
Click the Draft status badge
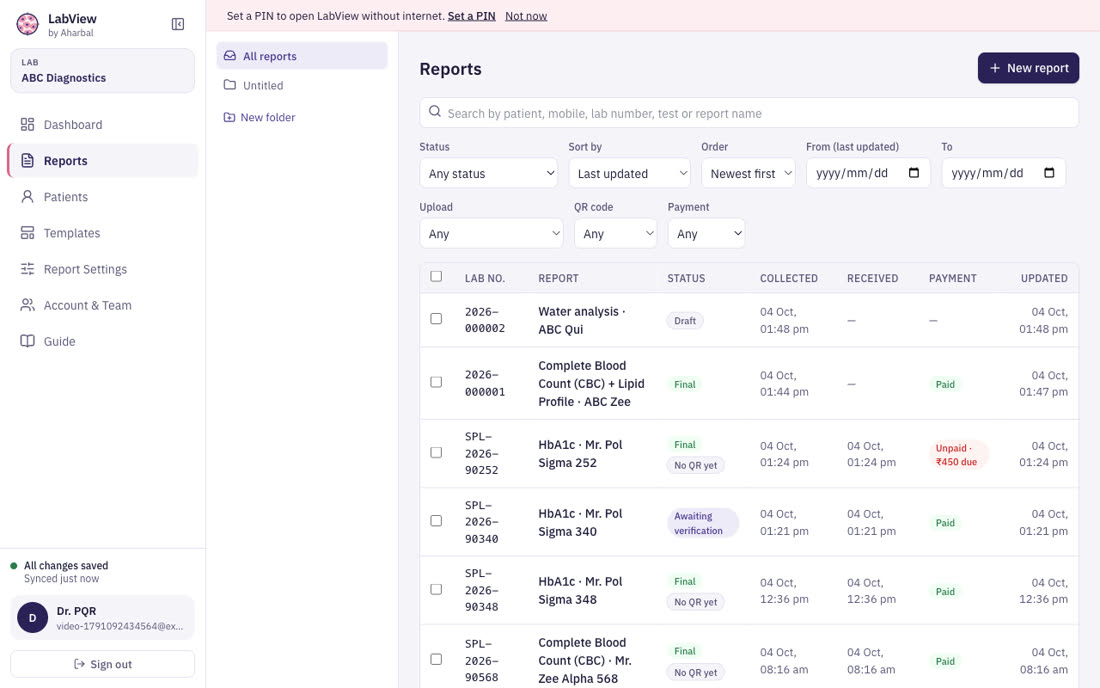point(685,321)
